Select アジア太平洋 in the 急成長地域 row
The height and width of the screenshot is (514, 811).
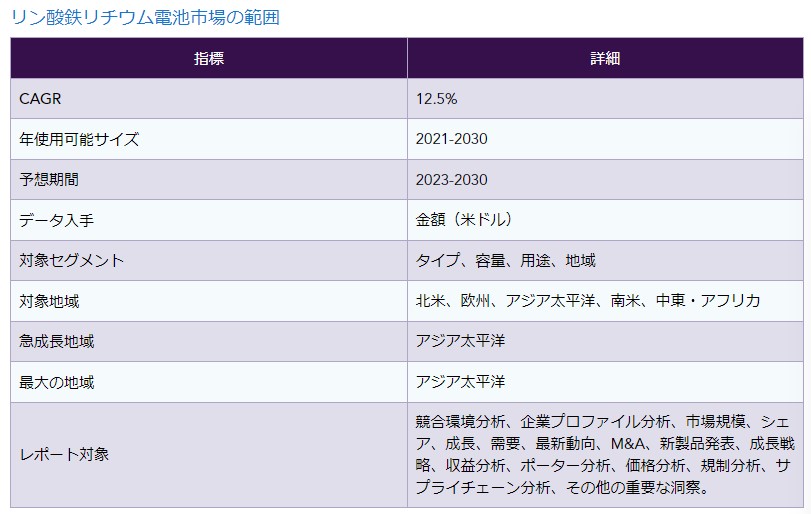click(461, 341)
